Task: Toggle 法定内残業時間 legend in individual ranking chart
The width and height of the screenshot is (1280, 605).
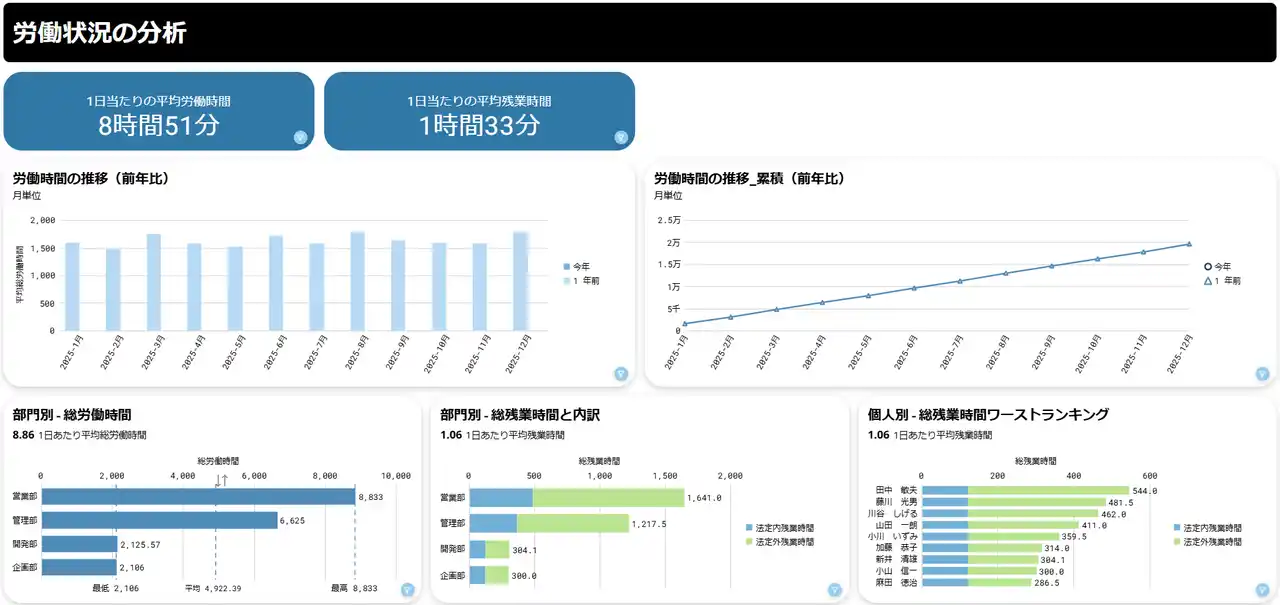Action: [1212, 527]
